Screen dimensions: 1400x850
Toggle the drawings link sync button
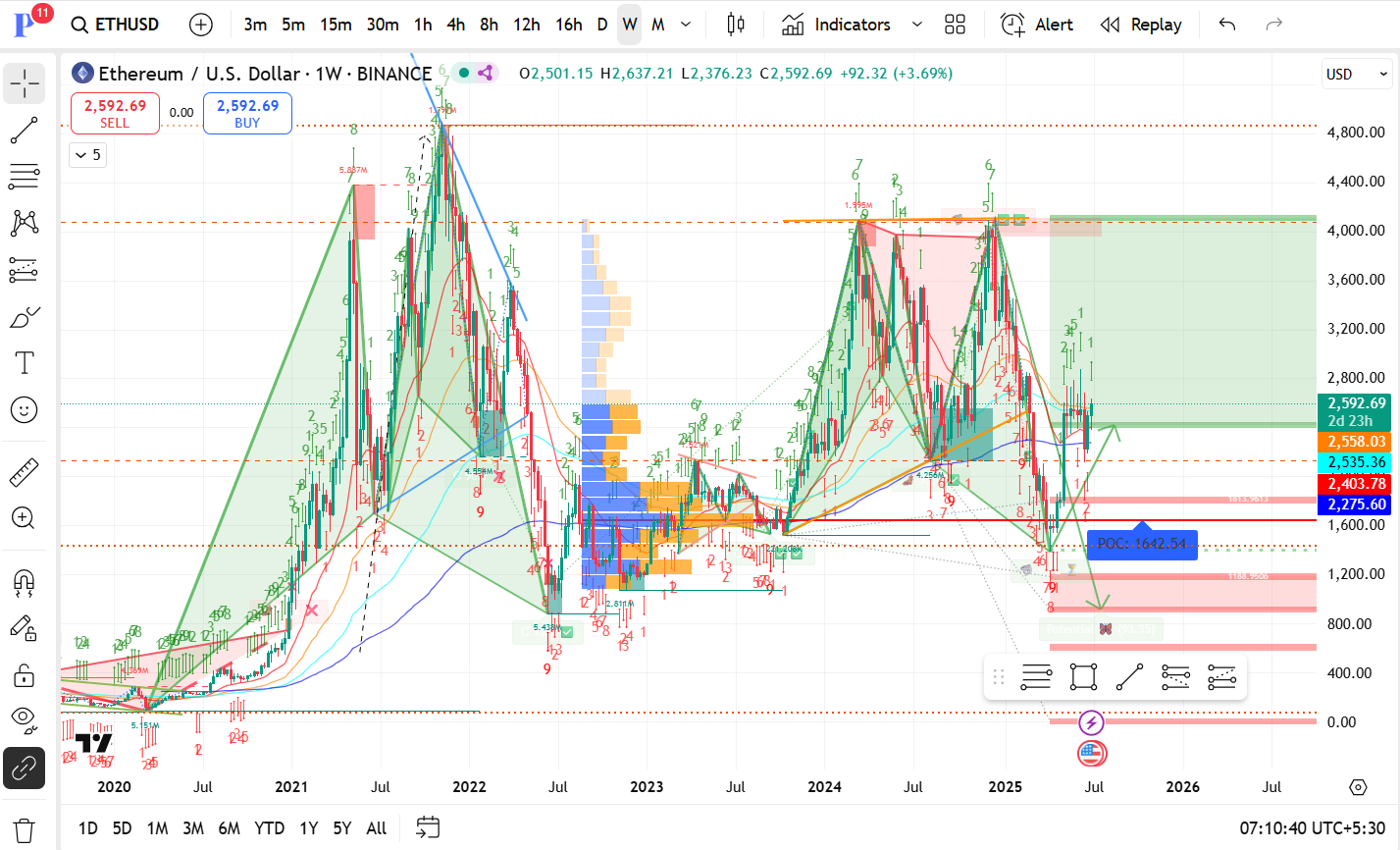coord(25,769)
